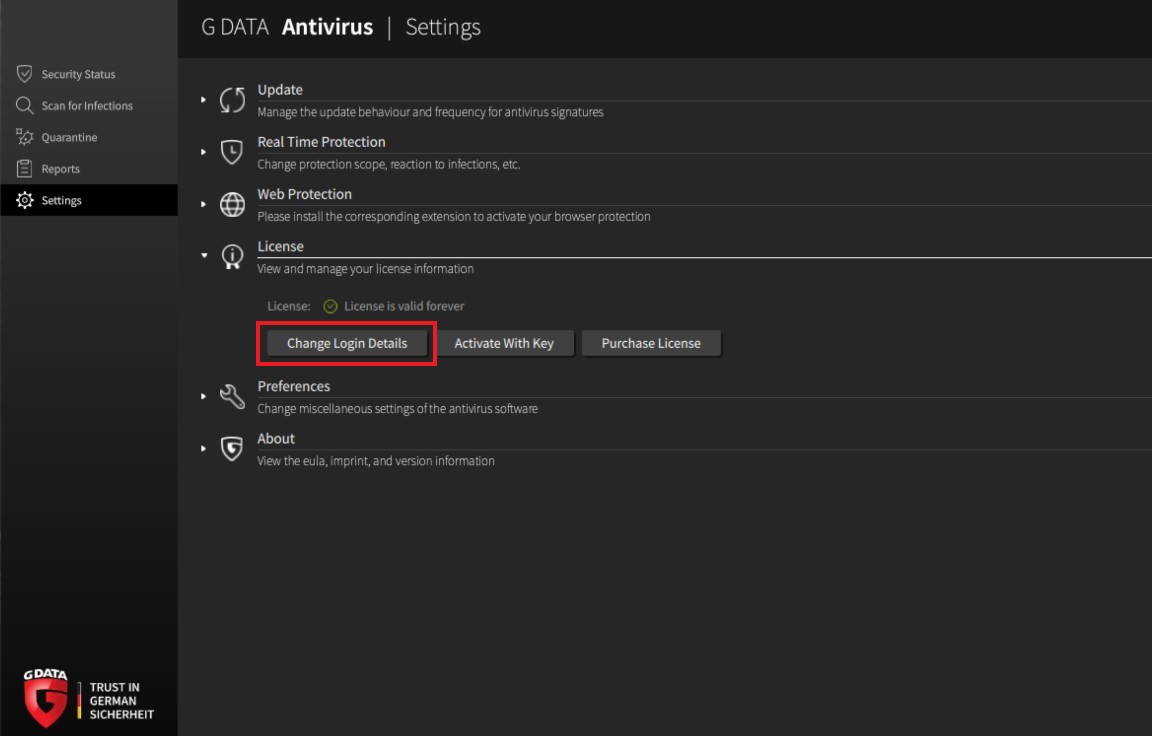This screenshot has height=736, width=1152.
Task: Click the Real Time Protection shield-clock icon
Action: click(x=232, y=152)
